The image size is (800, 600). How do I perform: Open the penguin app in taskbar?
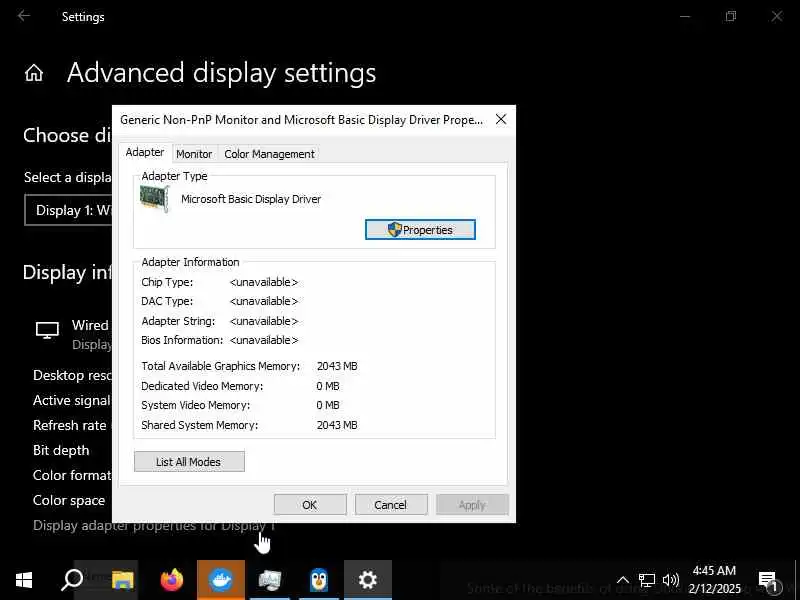(x=319, y=580)
